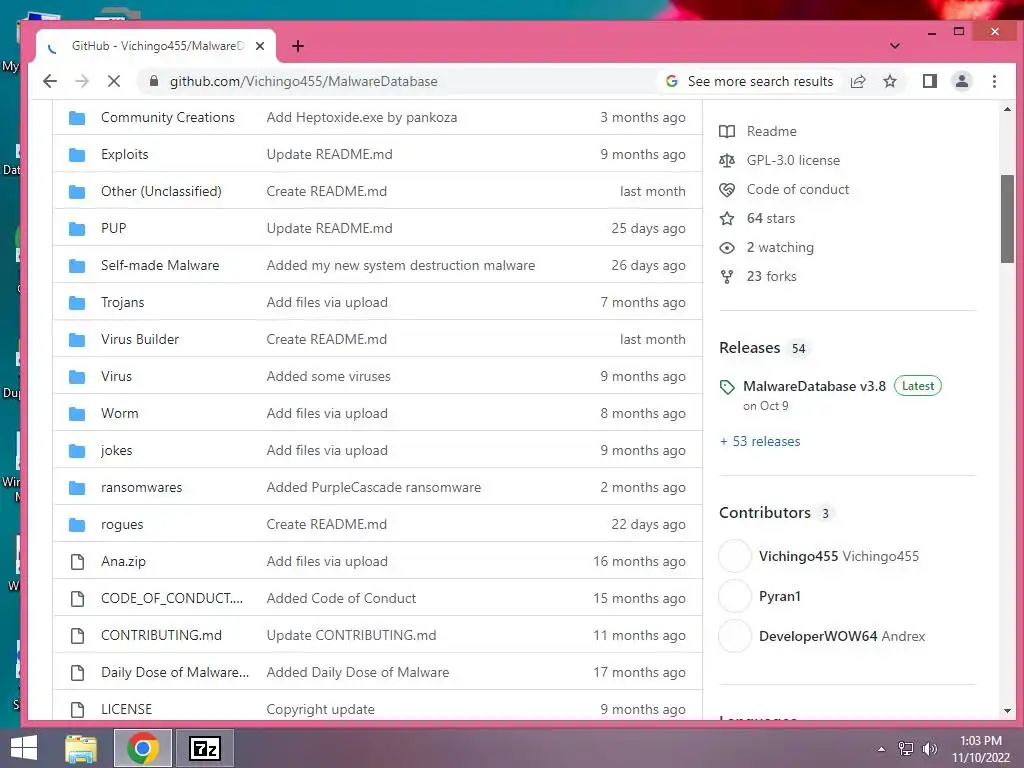Open File Explorer from the taskbar
The height and width of the screenshot is (768, 1024).
click(82, 748)
